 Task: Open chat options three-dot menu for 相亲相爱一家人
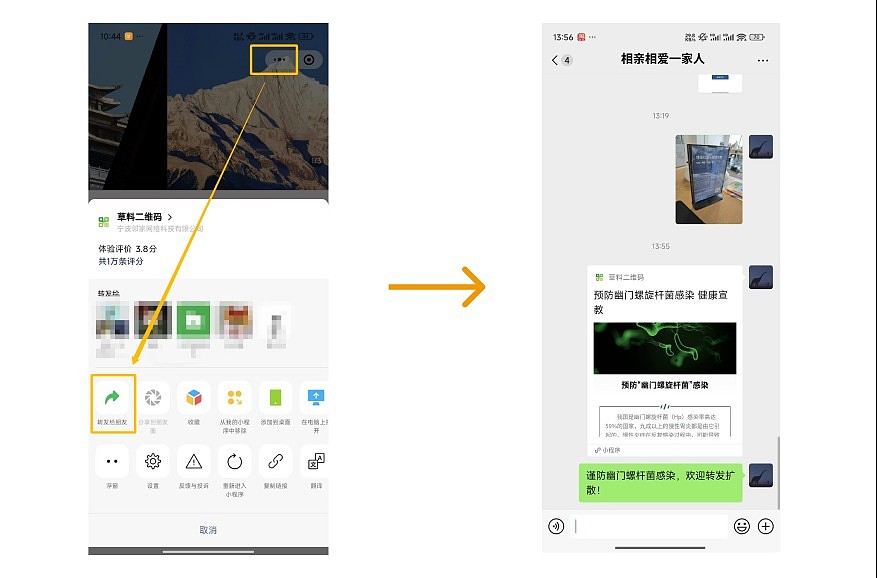pos(763,60)
